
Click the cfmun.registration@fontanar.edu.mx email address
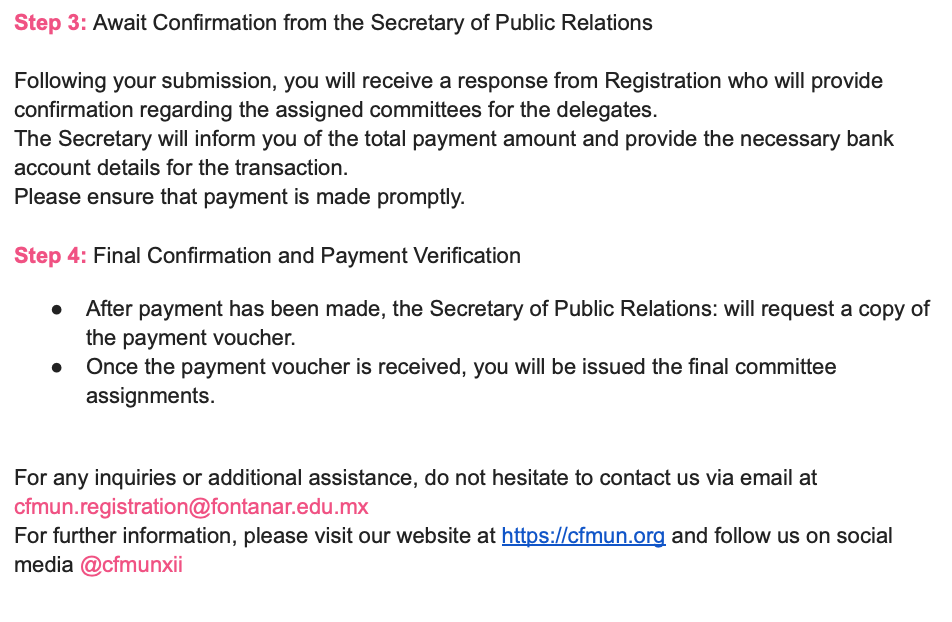191,507
